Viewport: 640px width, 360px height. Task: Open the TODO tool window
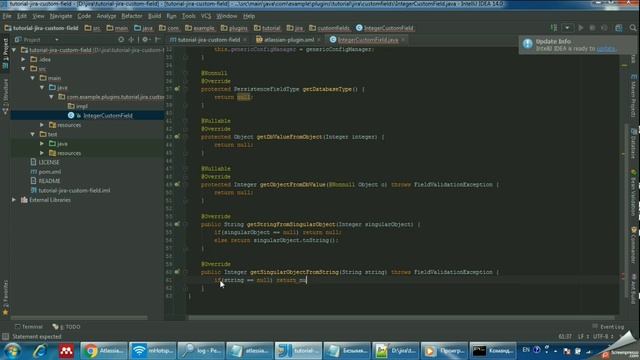point(66,327)
